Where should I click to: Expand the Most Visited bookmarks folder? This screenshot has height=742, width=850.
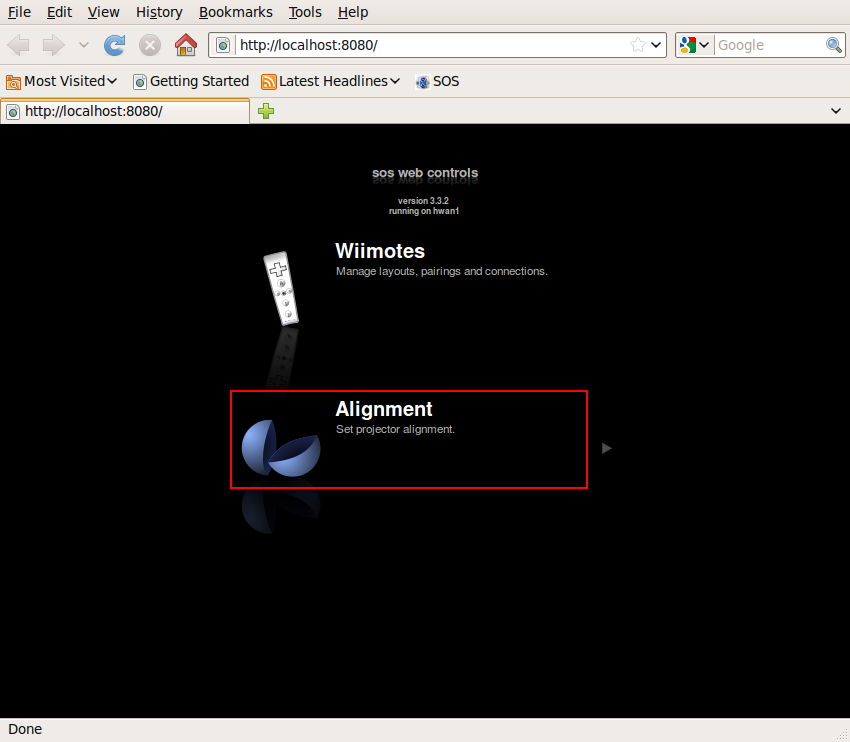(x=61, y=81)
